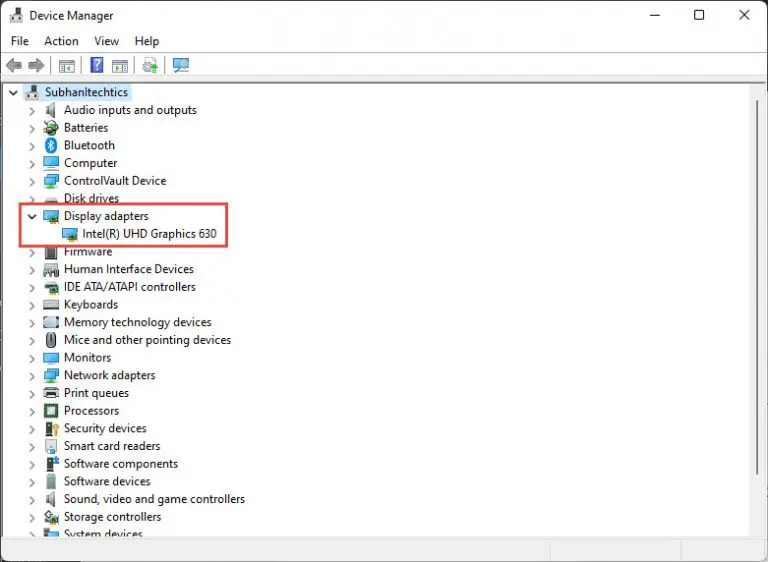
Task: Expand the Network adapters chevron
Action: (32, 376)
